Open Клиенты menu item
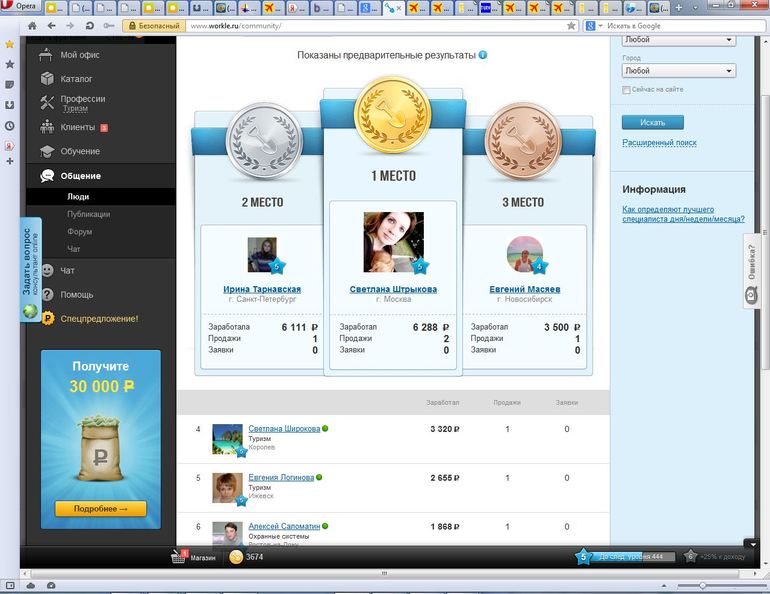Screen dimensions: 770x594 (78, 127)
